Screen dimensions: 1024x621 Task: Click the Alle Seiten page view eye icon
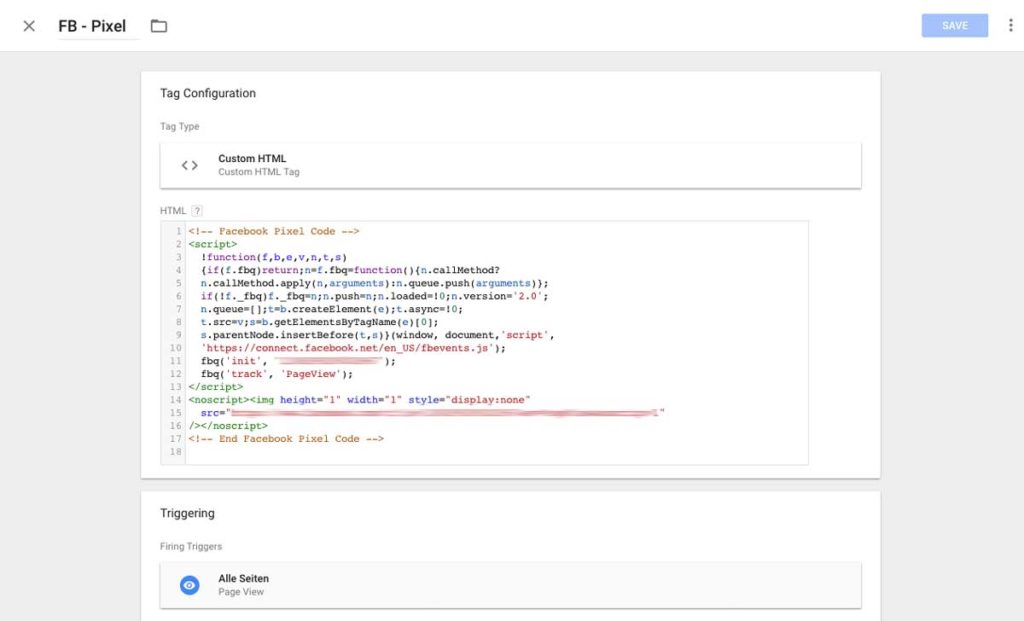click(x=189, y=585)
